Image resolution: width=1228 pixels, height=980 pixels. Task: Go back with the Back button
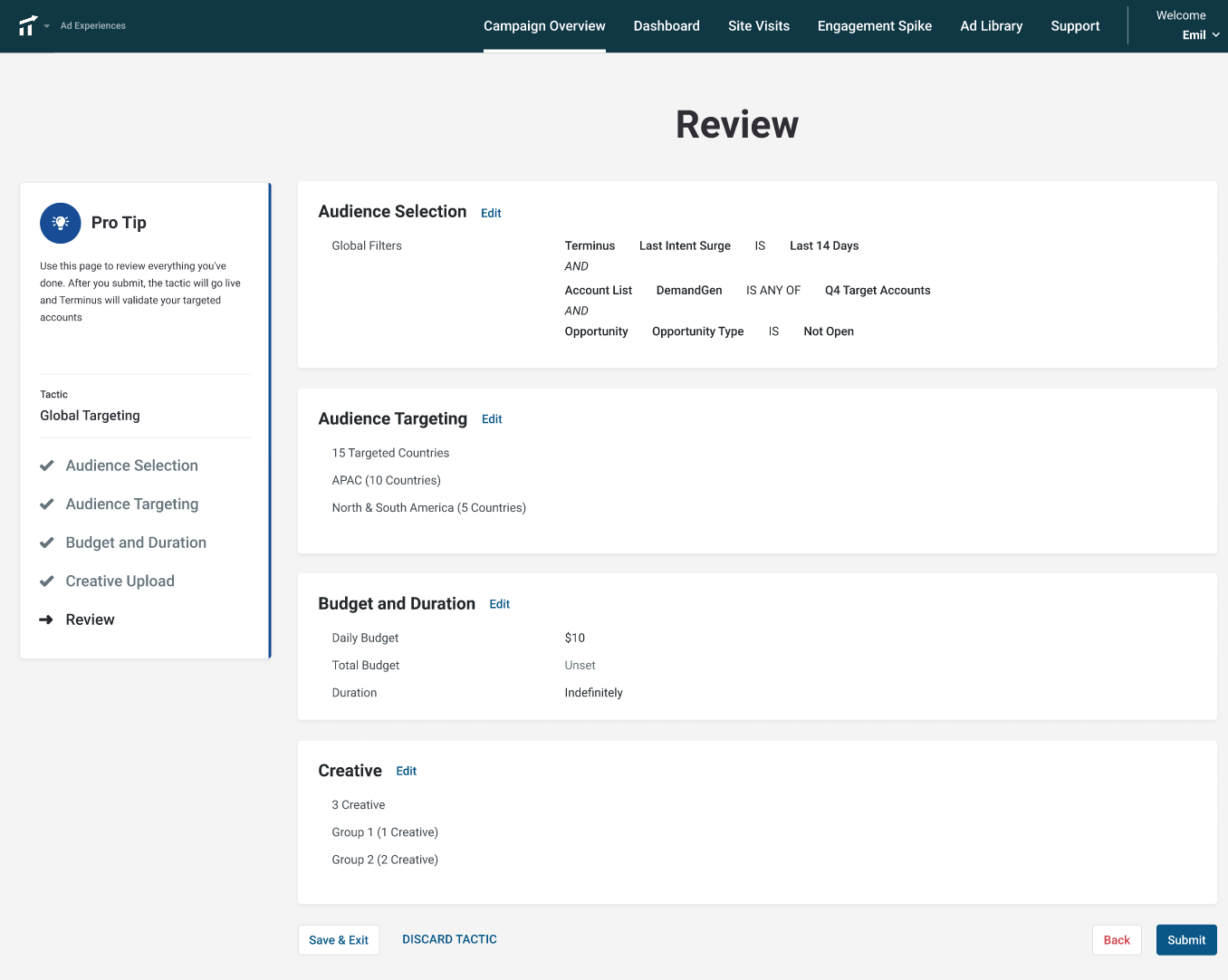point(1117,940)
